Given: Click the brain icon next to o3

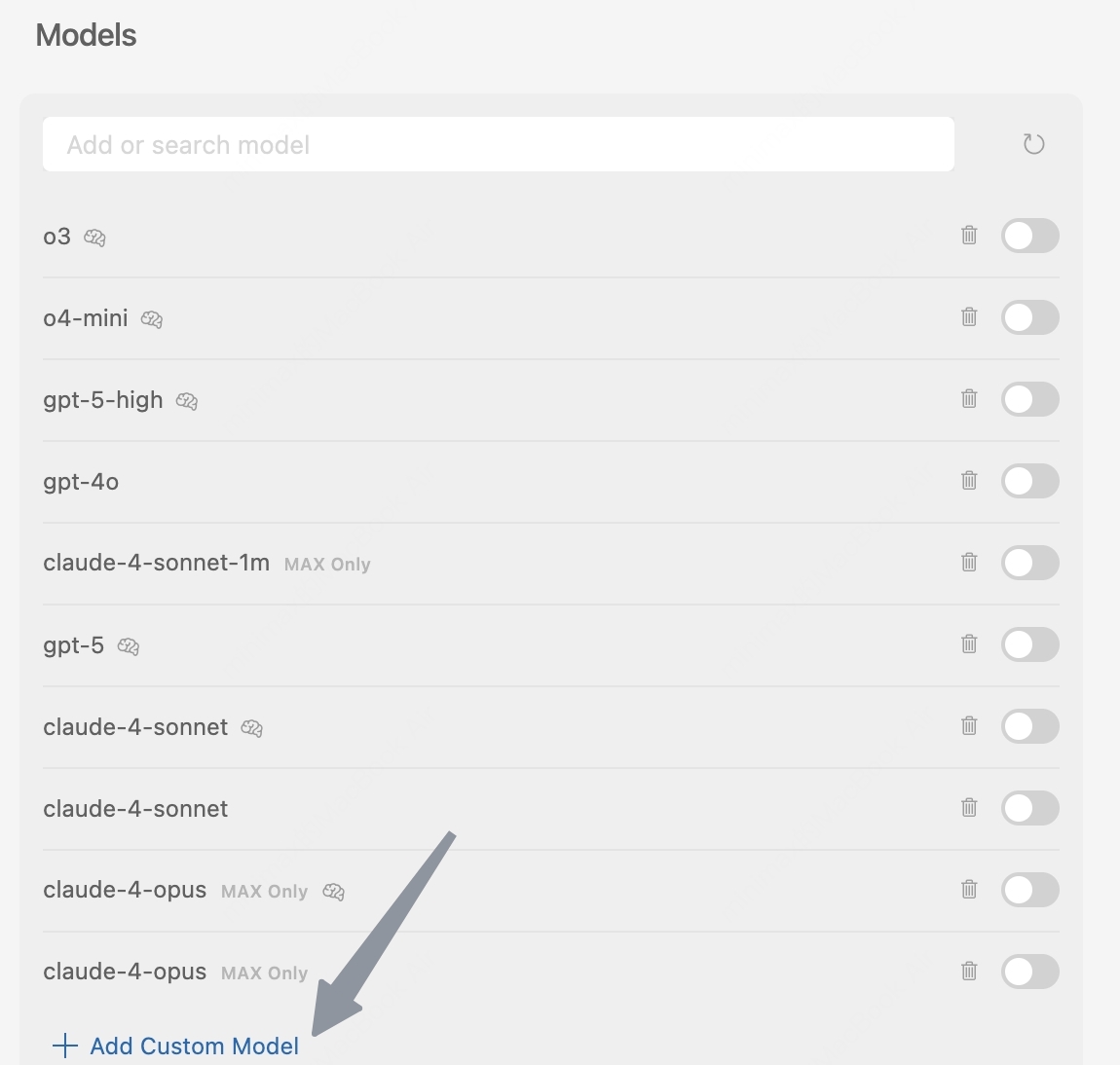Looking at the screenshot, I should click(x=94, y=238).
